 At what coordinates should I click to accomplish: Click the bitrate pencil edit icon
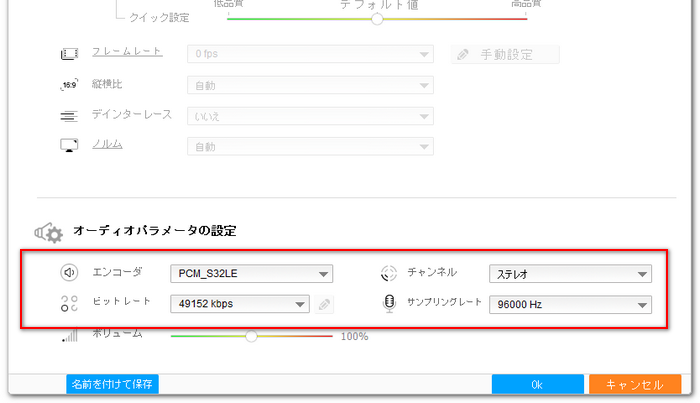point(324,305)
